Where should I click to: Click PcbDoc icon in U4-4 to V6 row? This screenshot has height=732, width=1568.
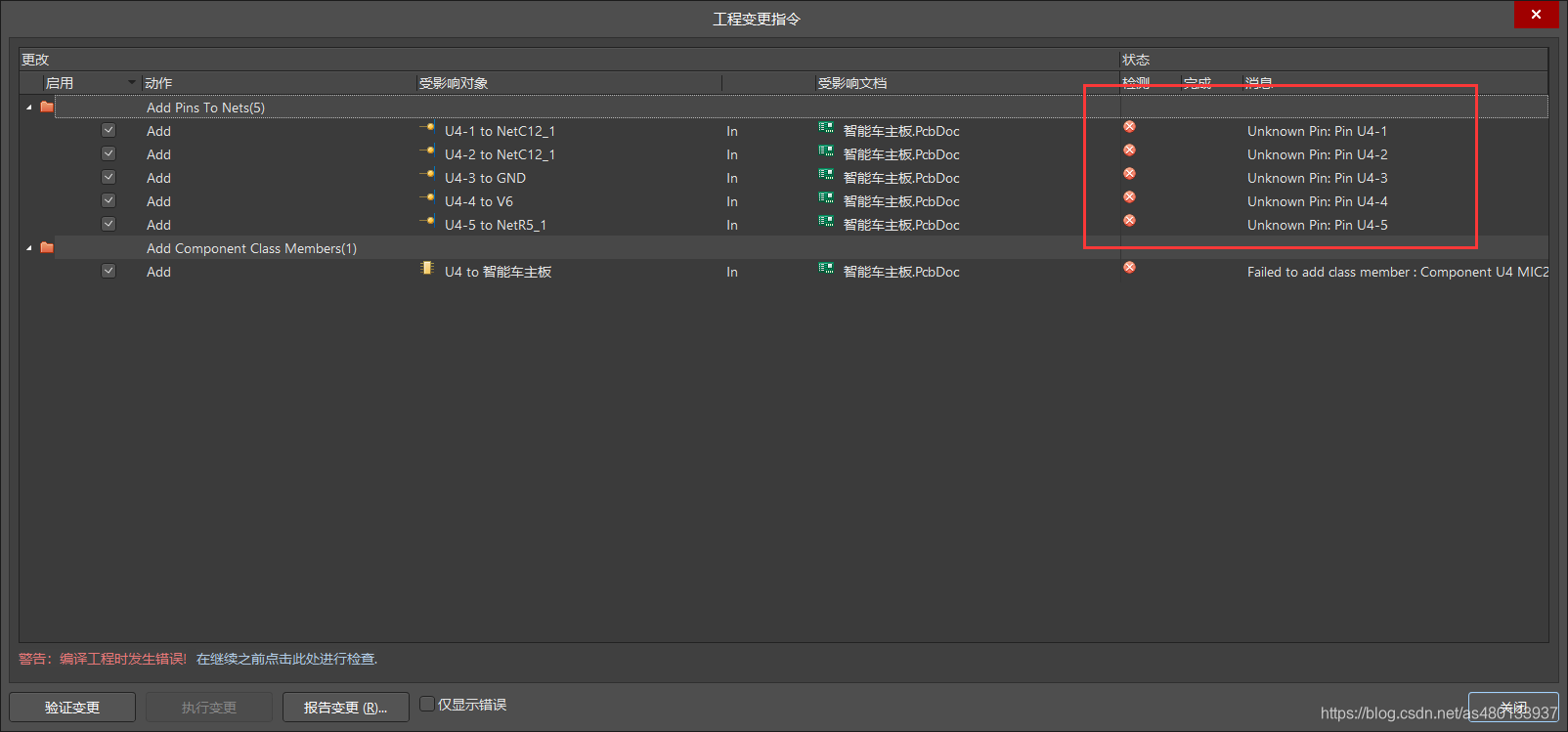(x=826, y=198)
